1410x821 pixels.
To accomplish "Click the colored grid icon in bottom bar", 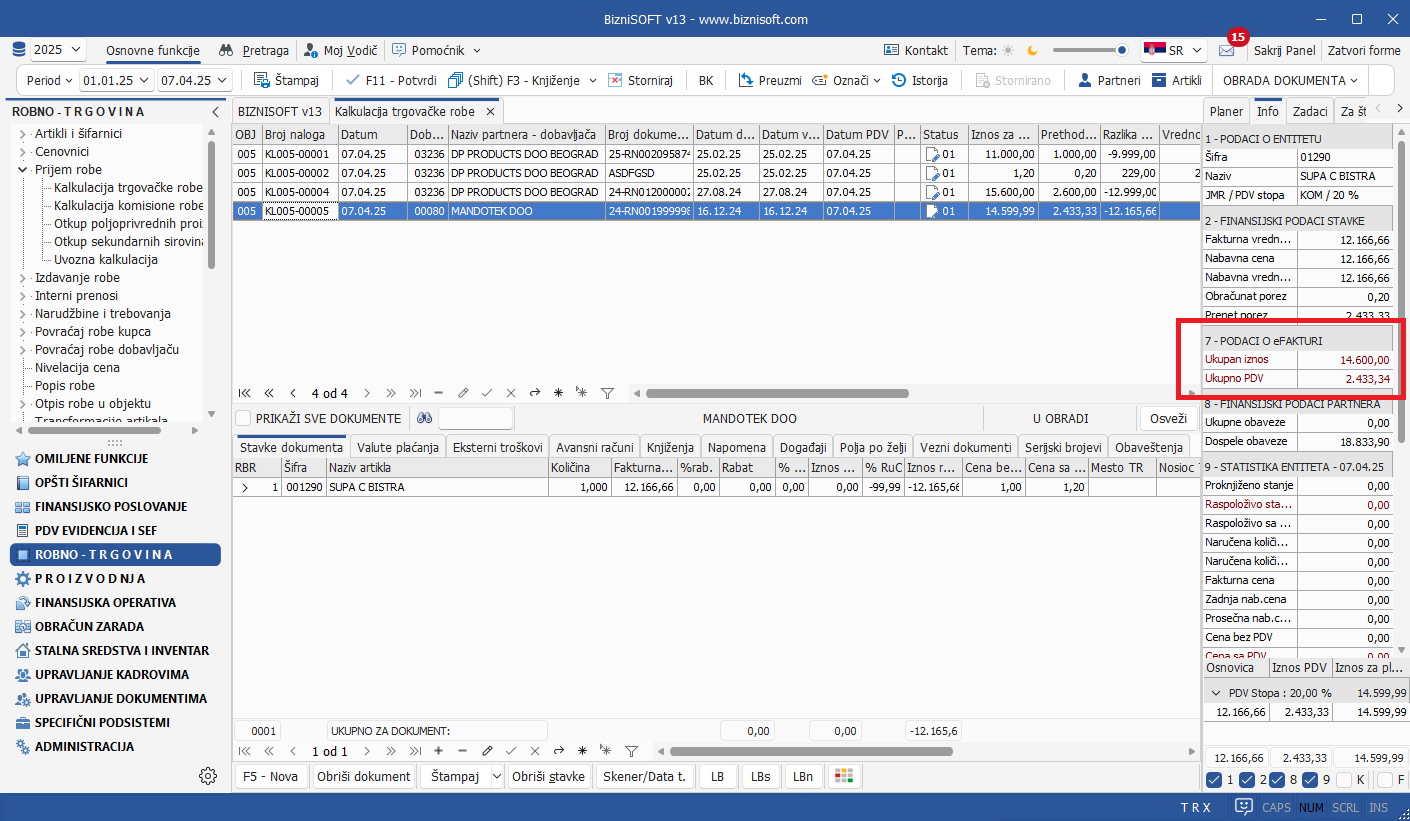I will (844, 776).
